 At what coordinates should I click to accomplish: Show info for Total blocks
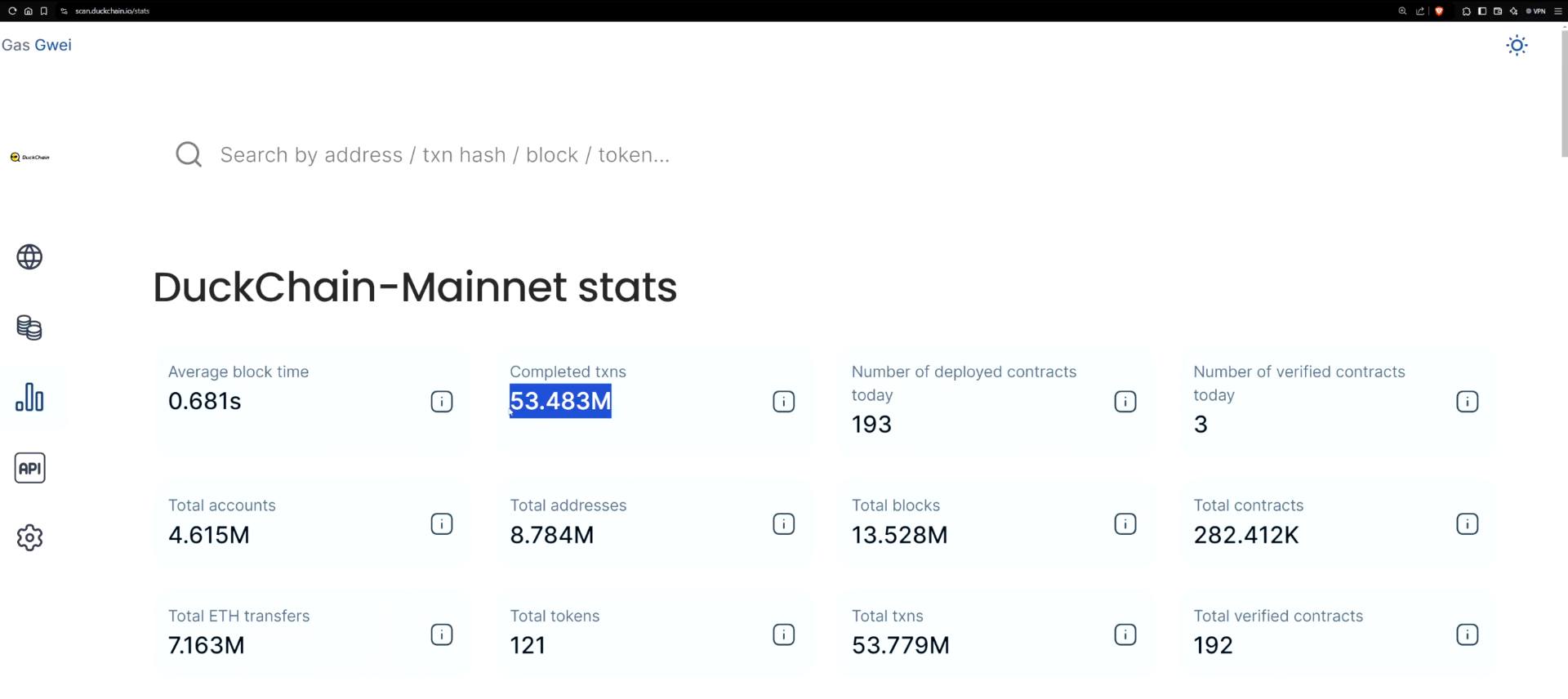pyautogui.click(x=1125, y=524)
